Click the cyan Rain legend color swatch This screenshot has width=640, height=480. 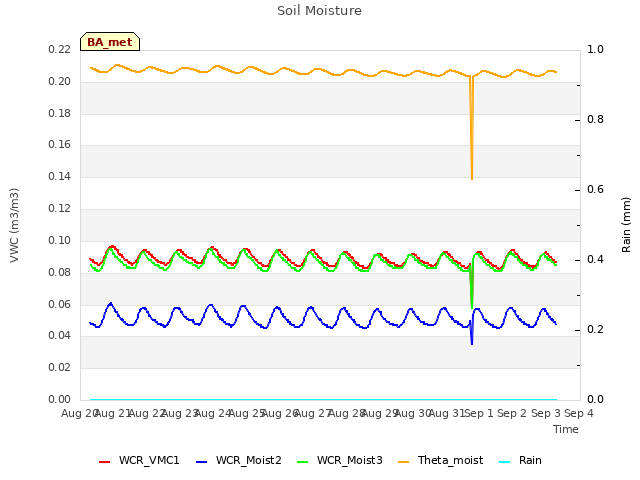pyautogui.click(x=504, y=462)
